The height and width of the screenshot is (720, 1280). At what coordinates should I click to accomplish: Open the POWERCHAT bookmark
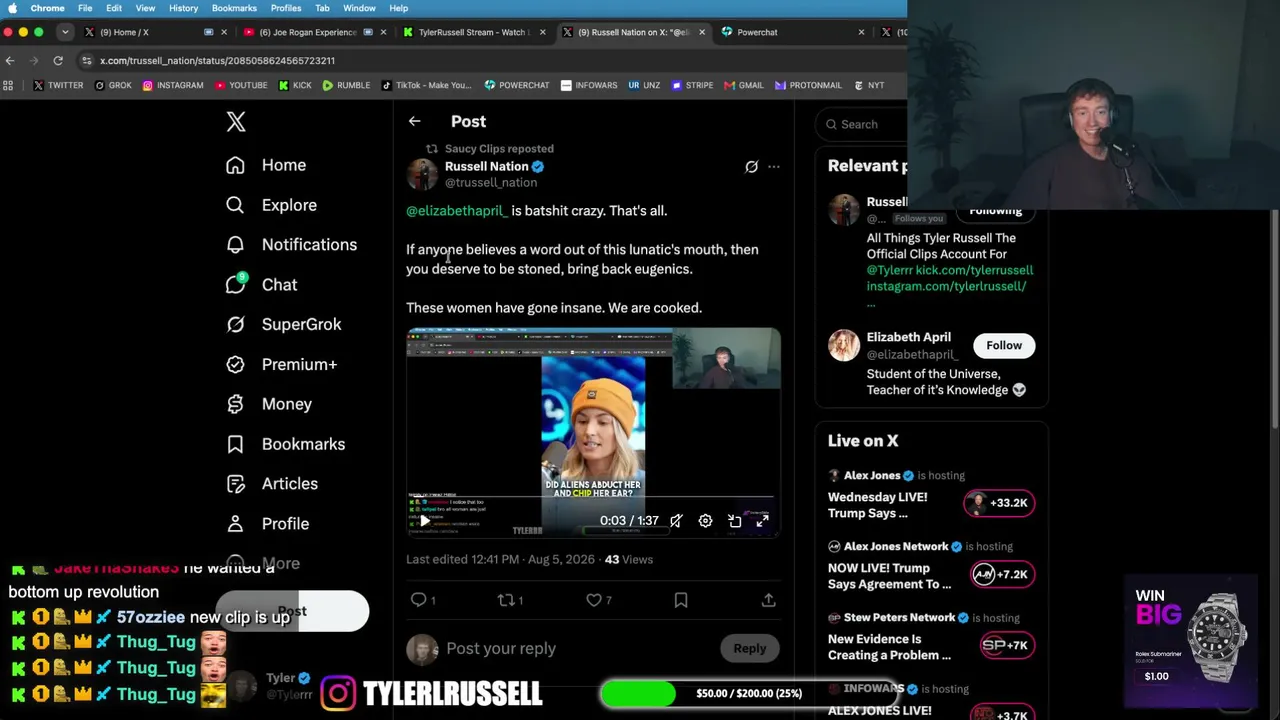[x=517, y=86]
